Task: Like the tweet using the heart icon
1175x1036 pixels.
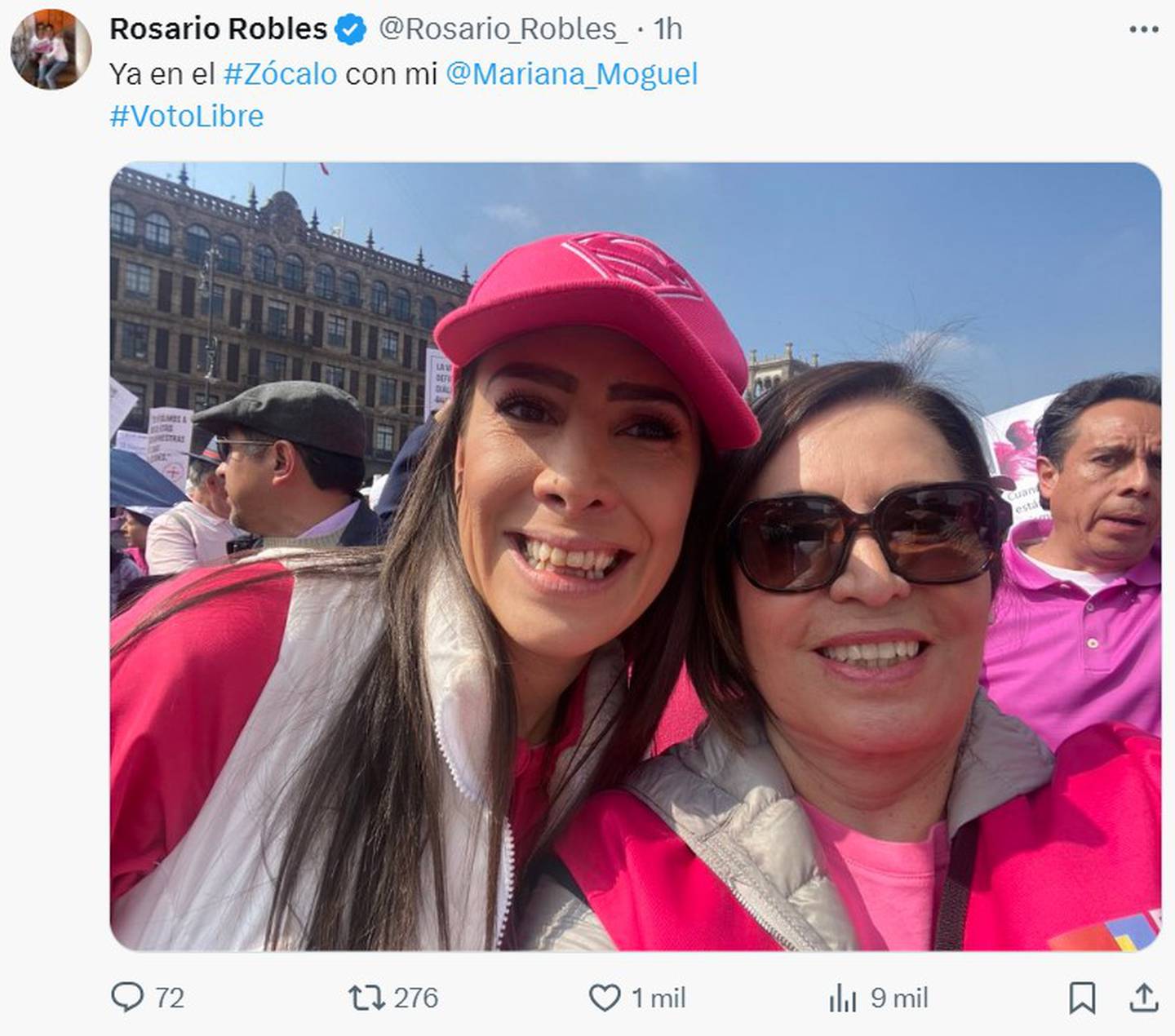Action: click(x=605, y=998)
